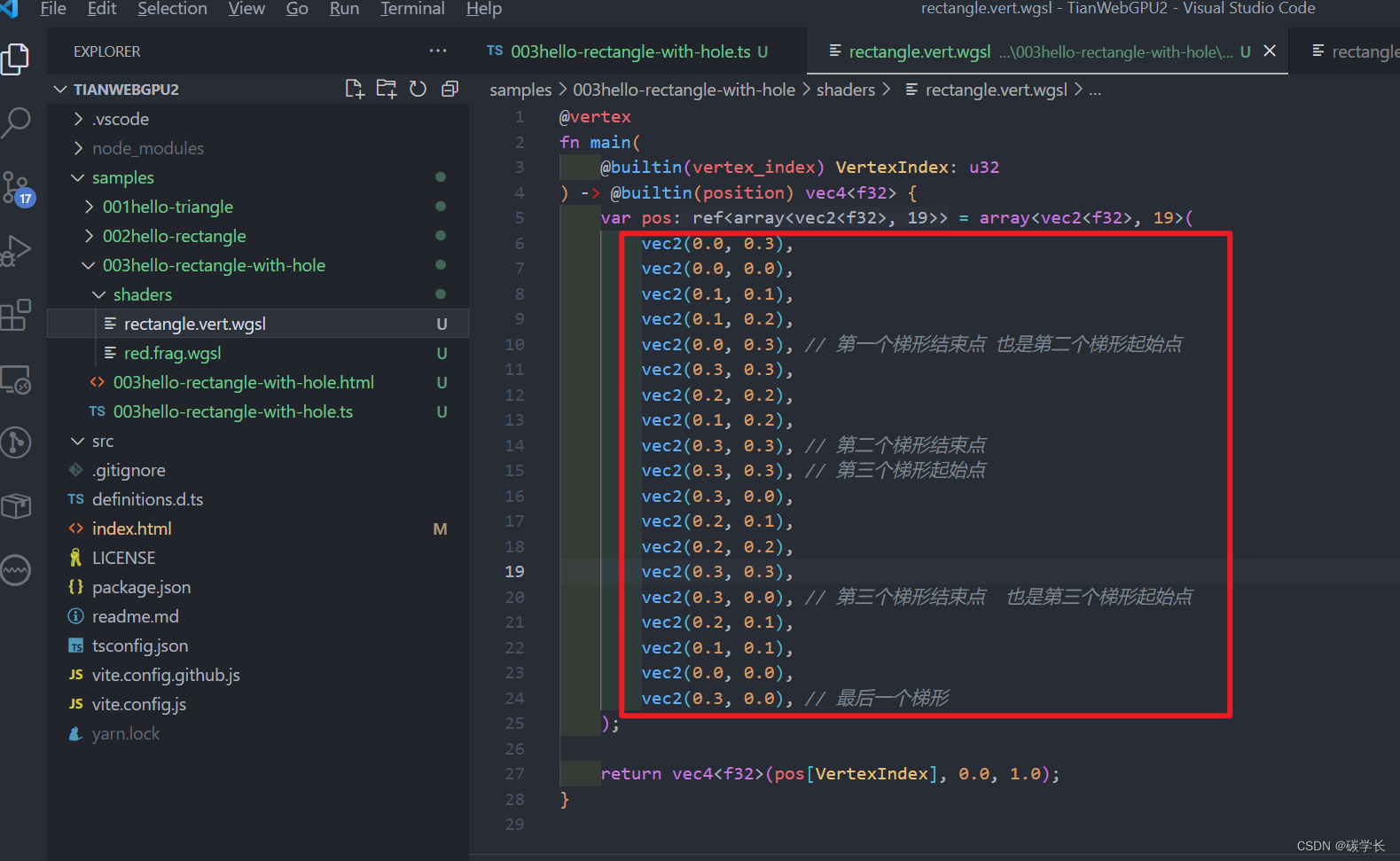Open tsconfig.json file
1400x861 pixels.
[258, 646]
